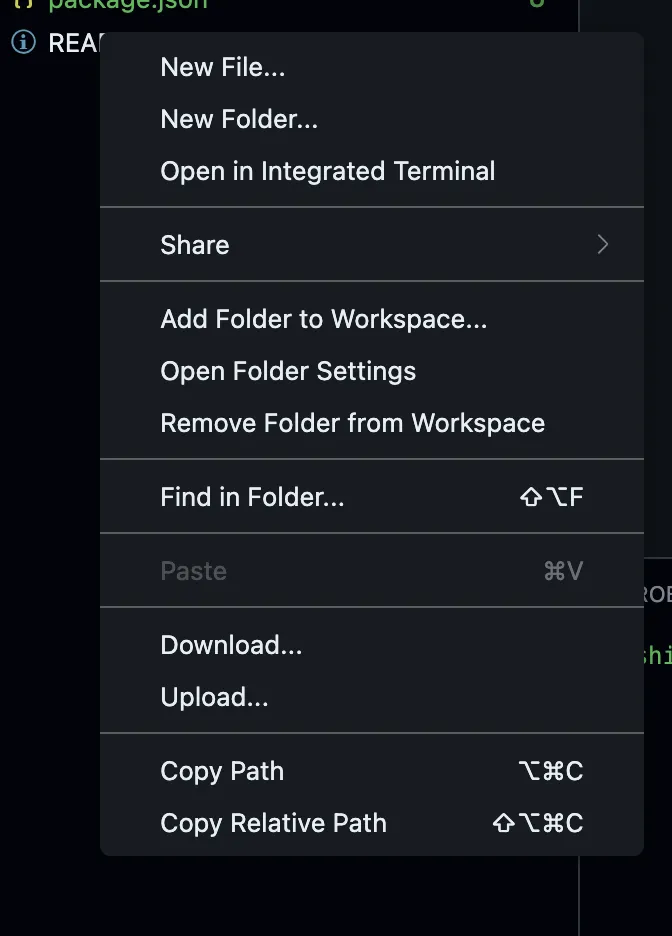This screenshot has height=936, width=672.
Task: Click the greyed-out Paste entry
Action: (194, 571)
